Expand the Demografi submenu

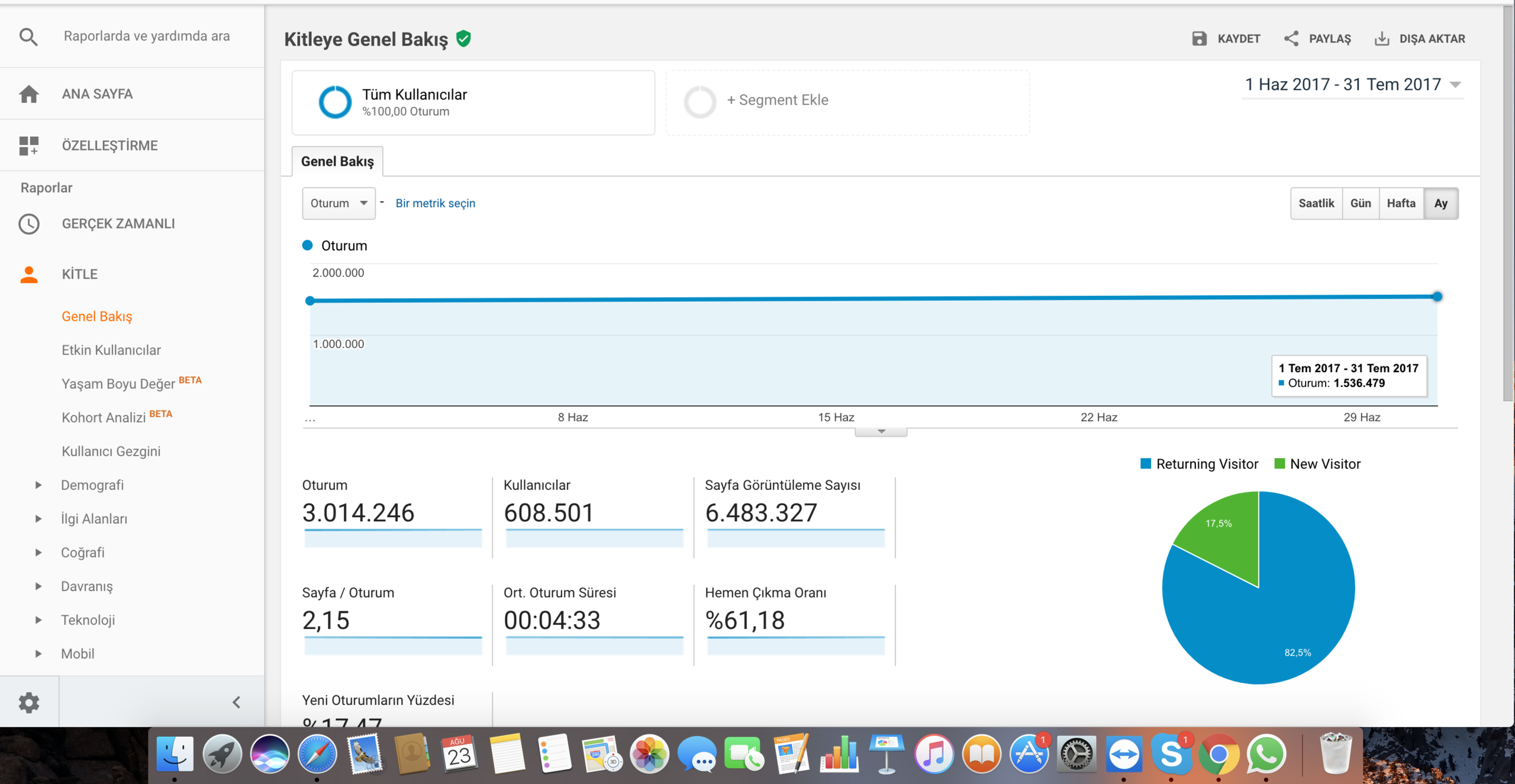pos(38,485)
